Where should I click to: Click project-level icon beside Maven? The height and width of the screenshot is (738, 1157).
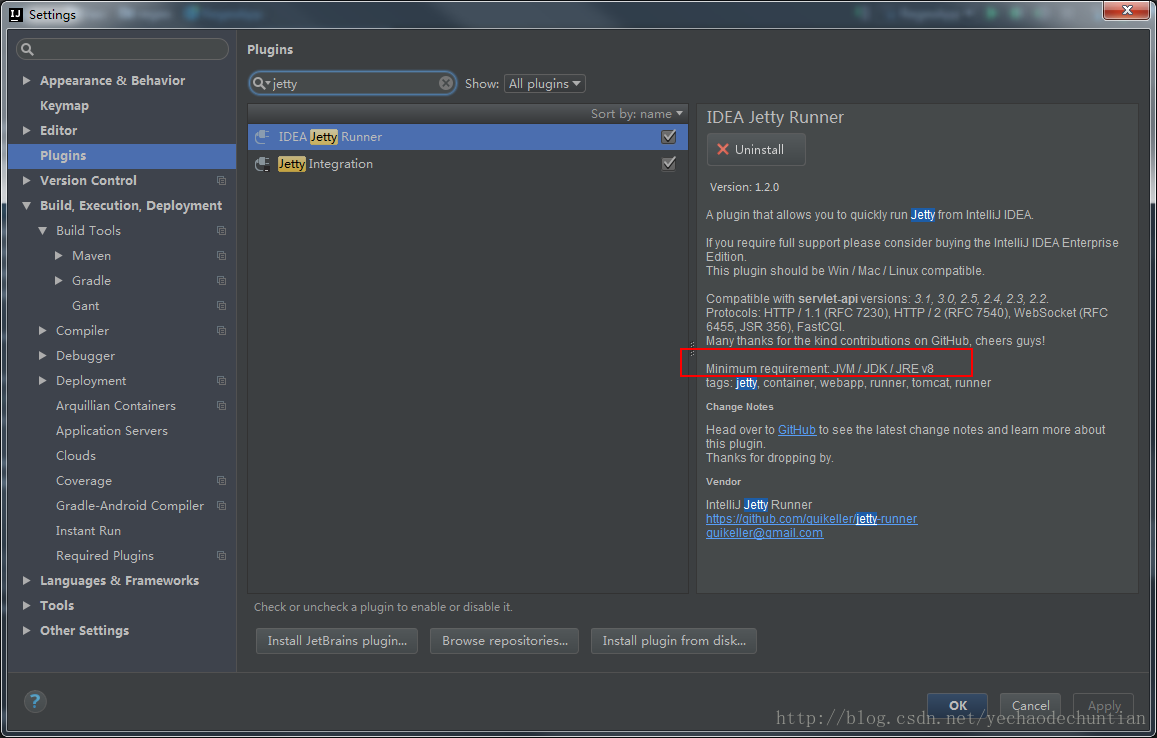coord(221,255)
